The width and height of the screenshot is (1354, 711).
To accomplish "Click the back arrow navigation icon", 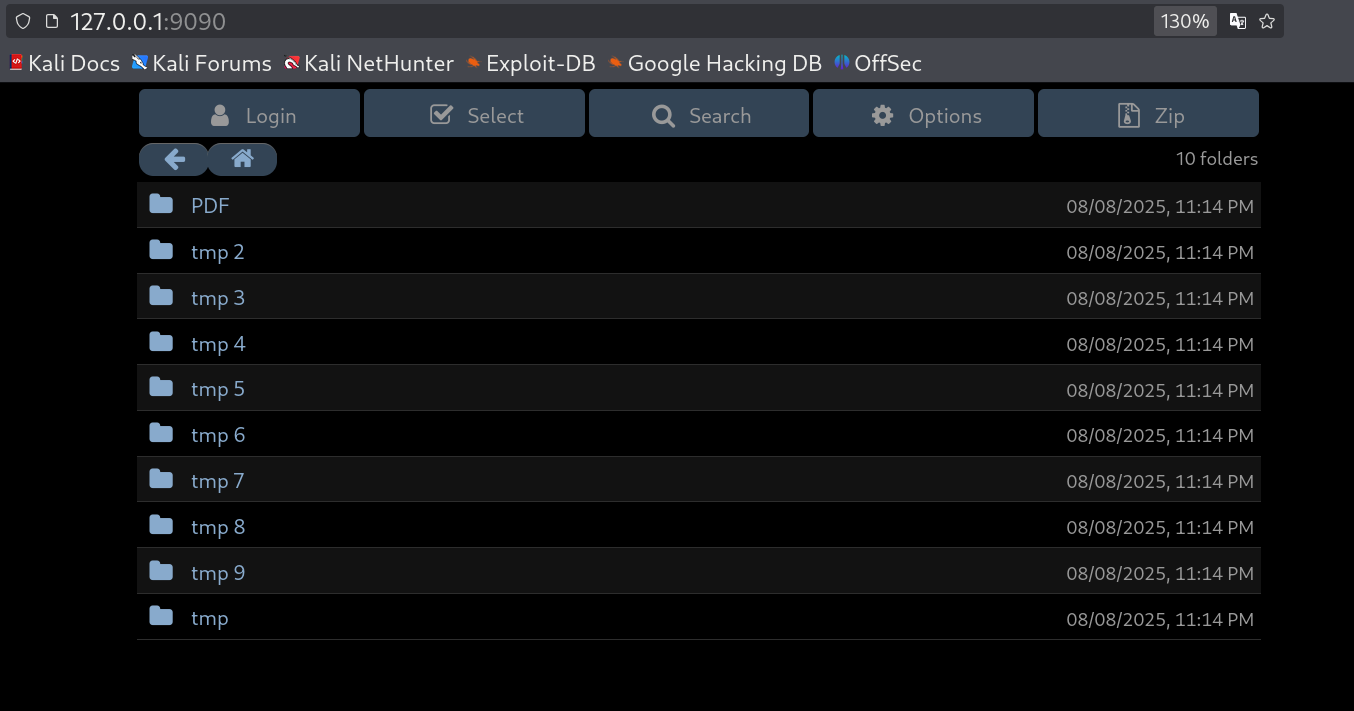I will (x=174, y=159).
